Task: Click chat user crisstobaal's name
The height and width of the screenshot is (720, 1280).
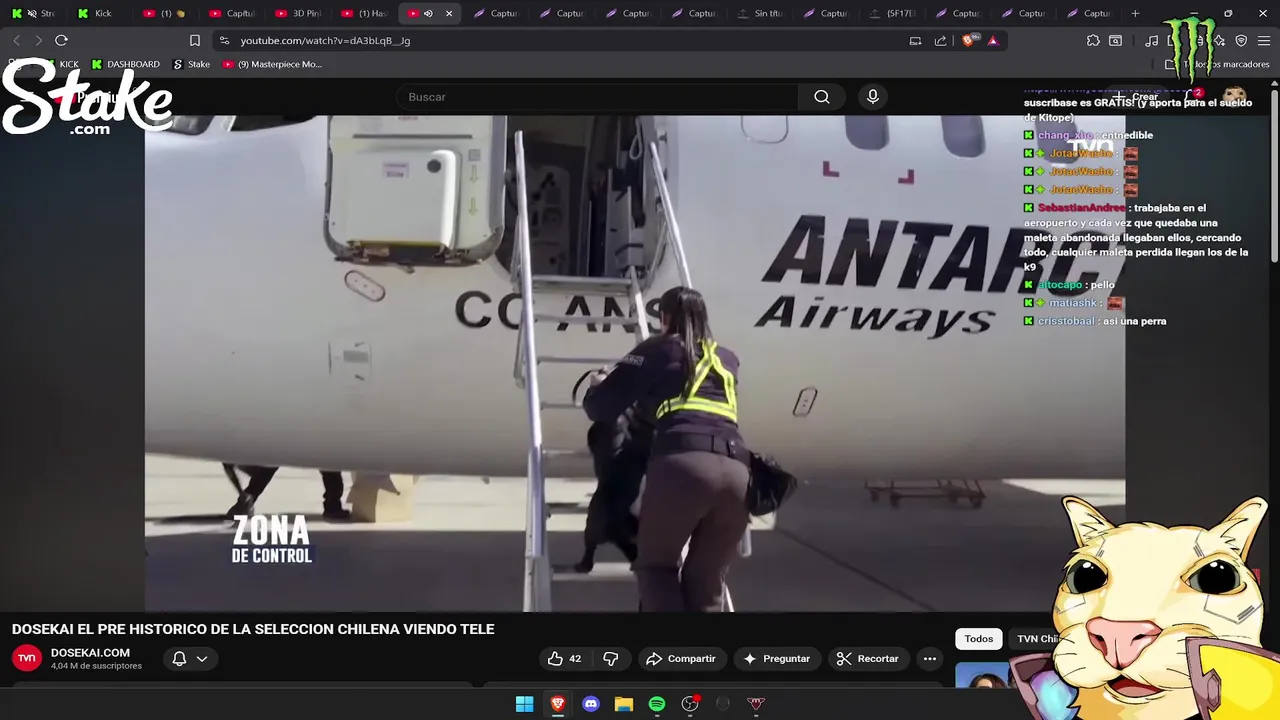Action: [x=1066, y=321]
